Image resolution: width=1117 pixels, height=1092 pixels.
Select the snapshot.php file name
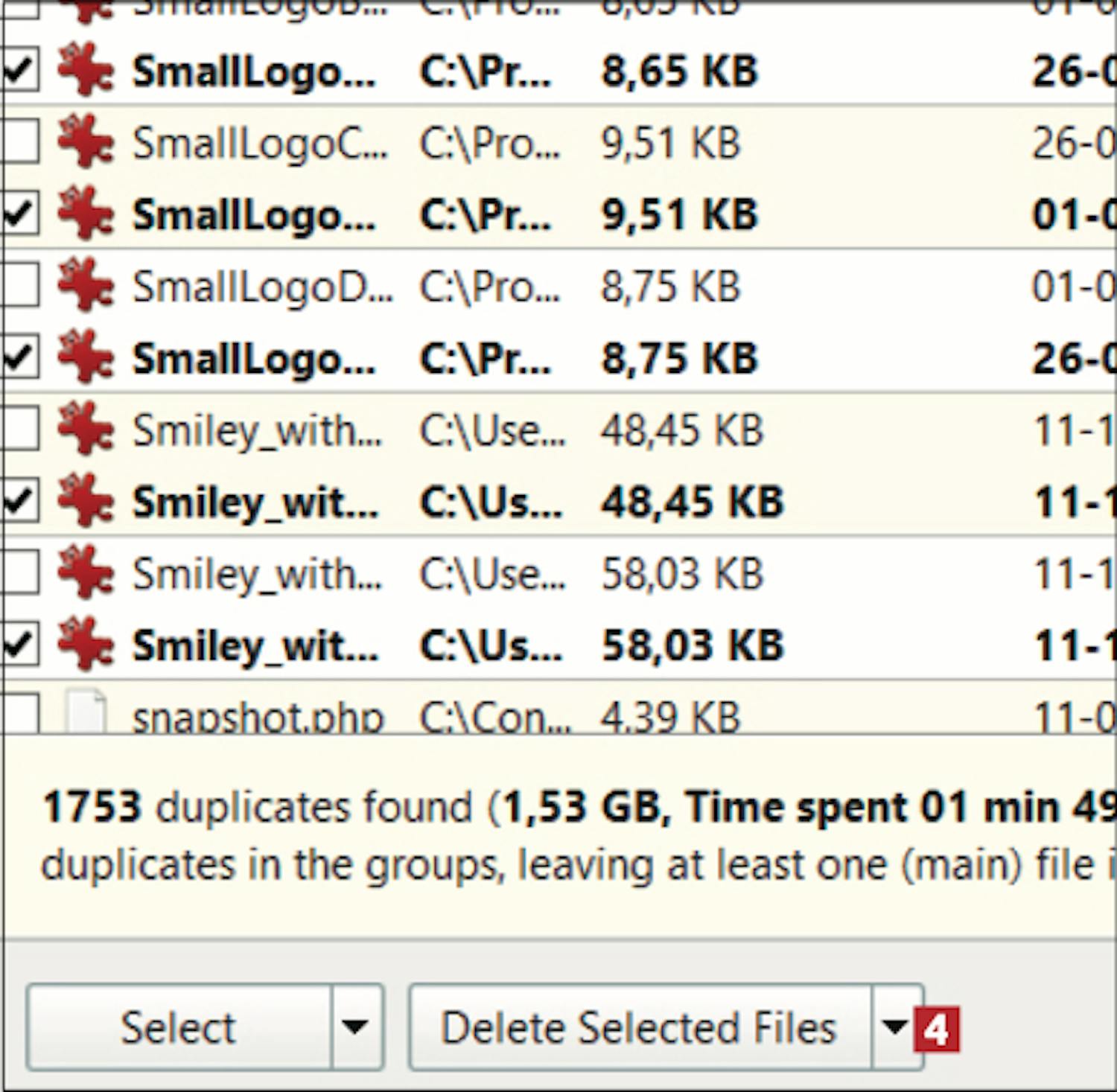258,718
